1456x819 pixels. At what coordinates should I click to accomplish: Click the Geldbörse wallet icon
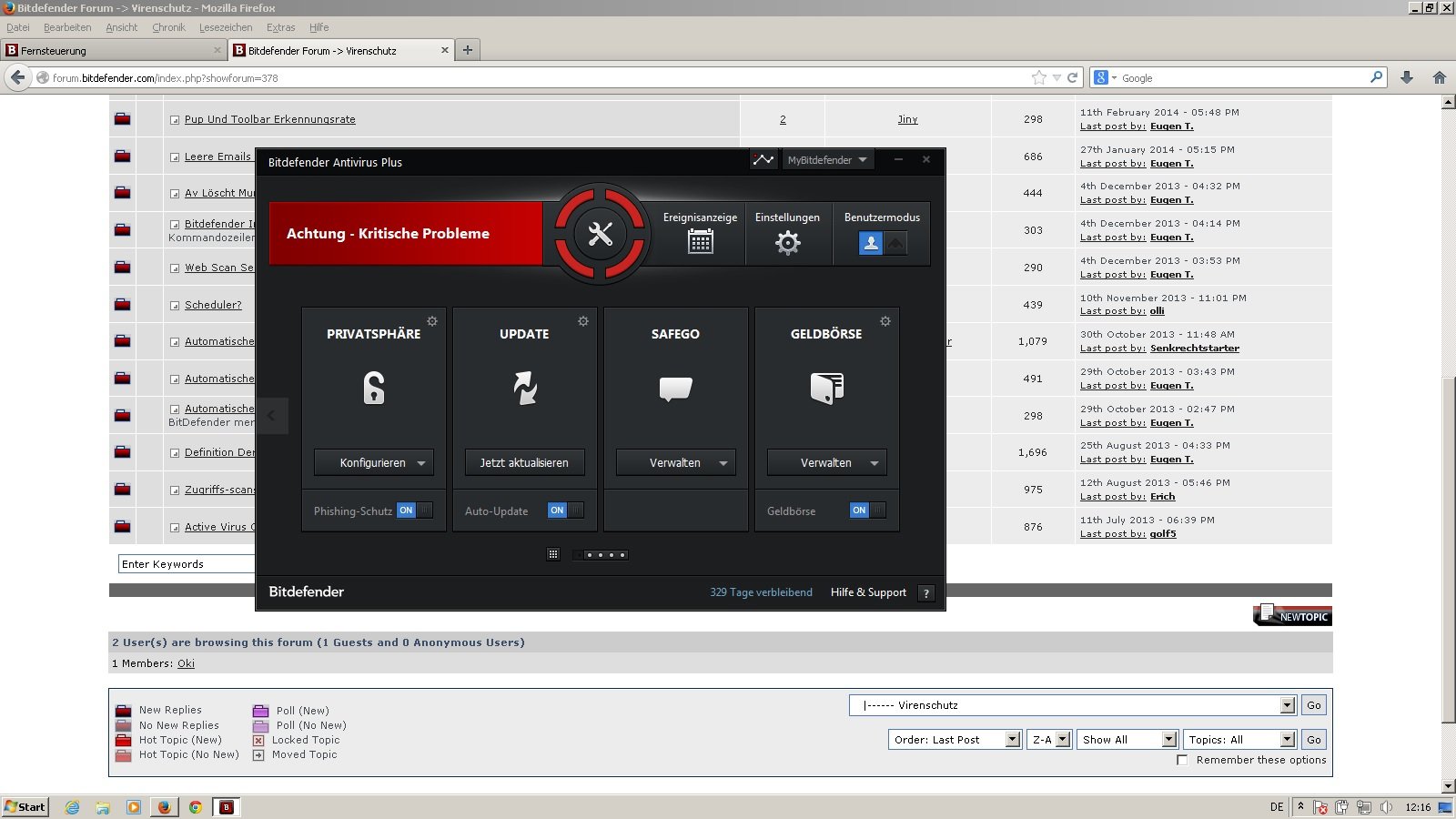tap(826, 388)
